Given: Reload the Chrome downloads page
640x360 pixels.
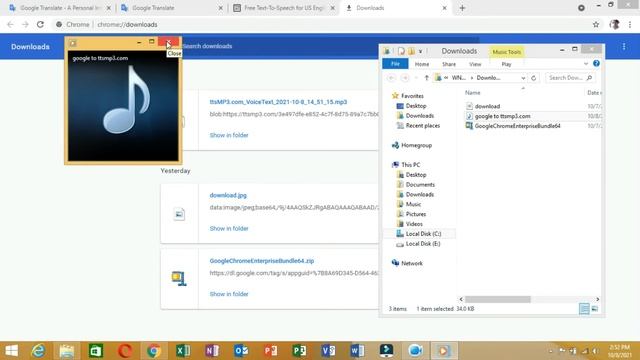Looking at the screenshot, I should tap(40, 24).
